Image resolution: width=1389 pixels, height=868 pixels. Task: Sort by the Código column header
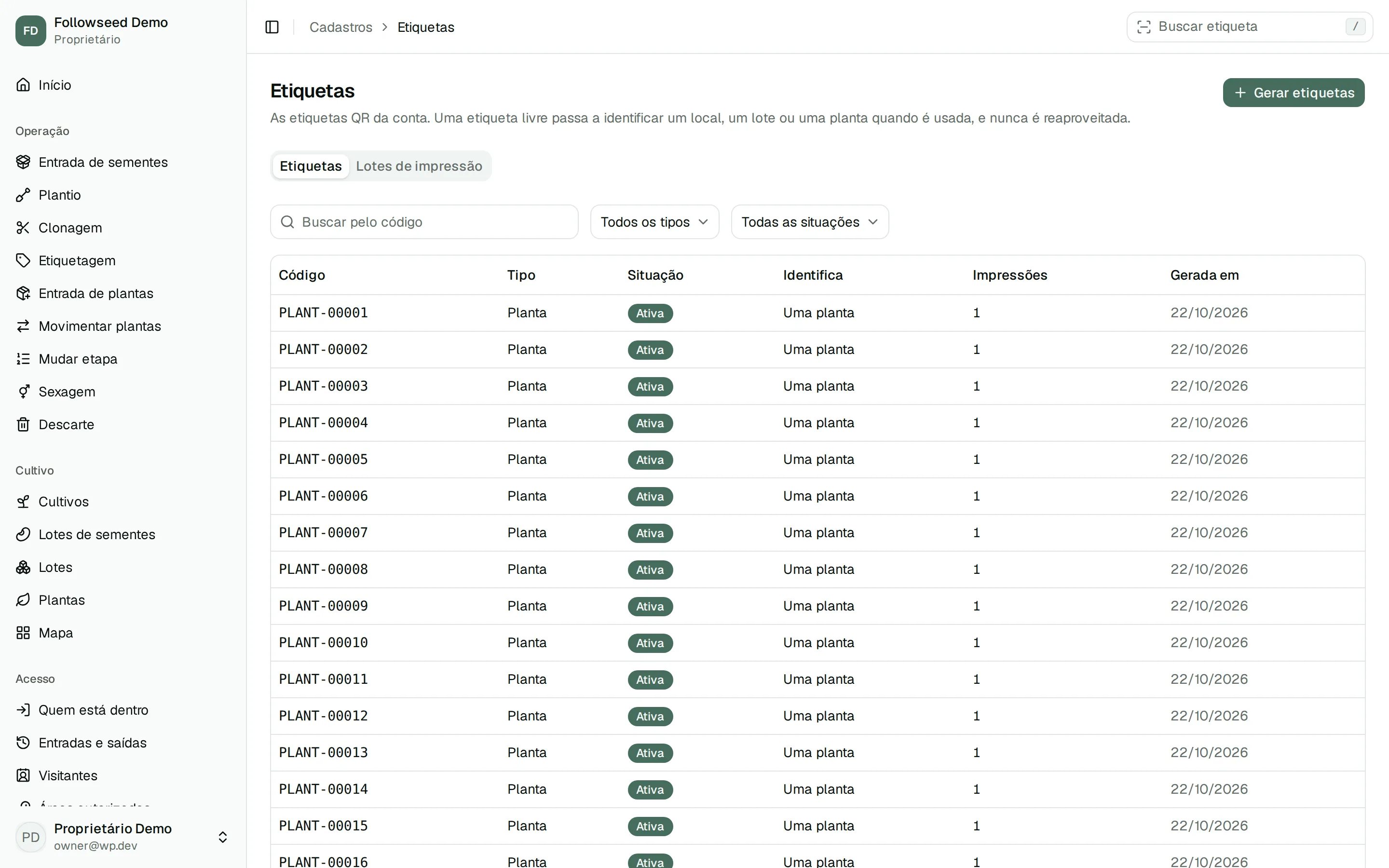click(x=302, y=275)
